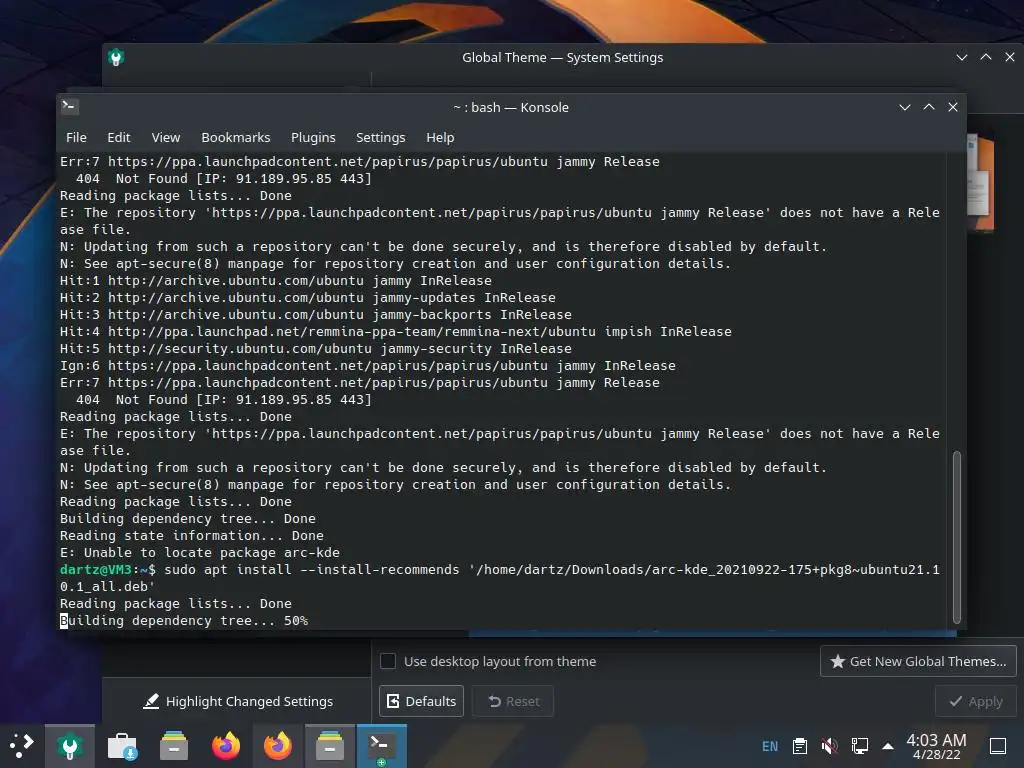Screen dimensions: 1024x768
Task: Click the EN keyboard layout indicator
Action: pyautogui.click(x=770, y=746)
